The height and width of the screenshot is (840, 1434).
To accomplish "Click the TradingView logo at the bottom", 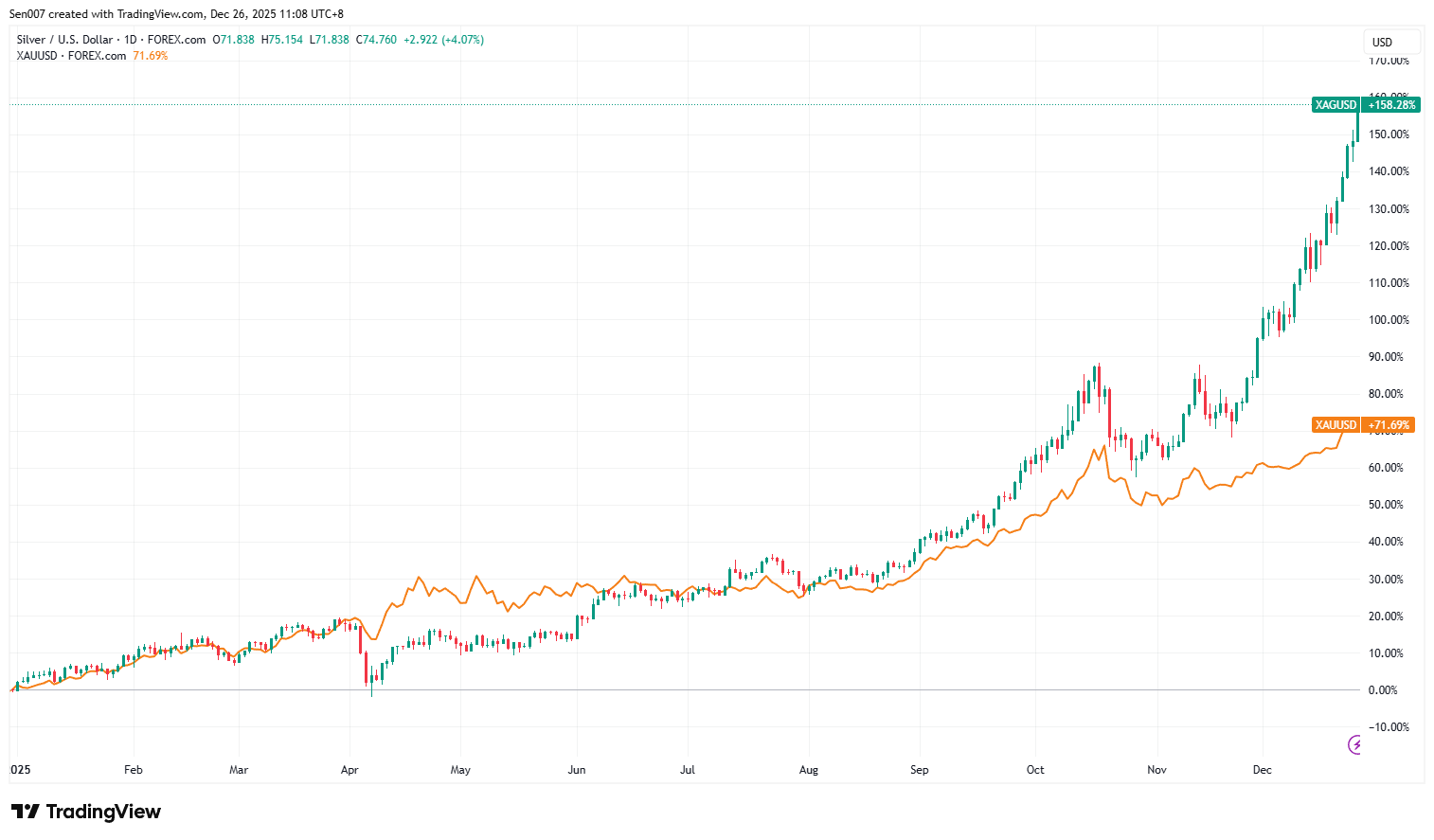I will 86,812.
